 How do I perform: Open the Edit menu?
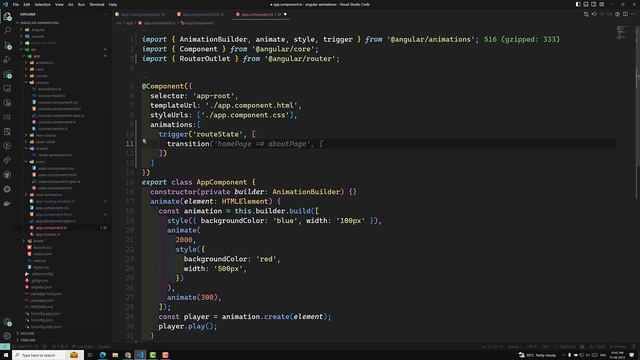[27, 4]
